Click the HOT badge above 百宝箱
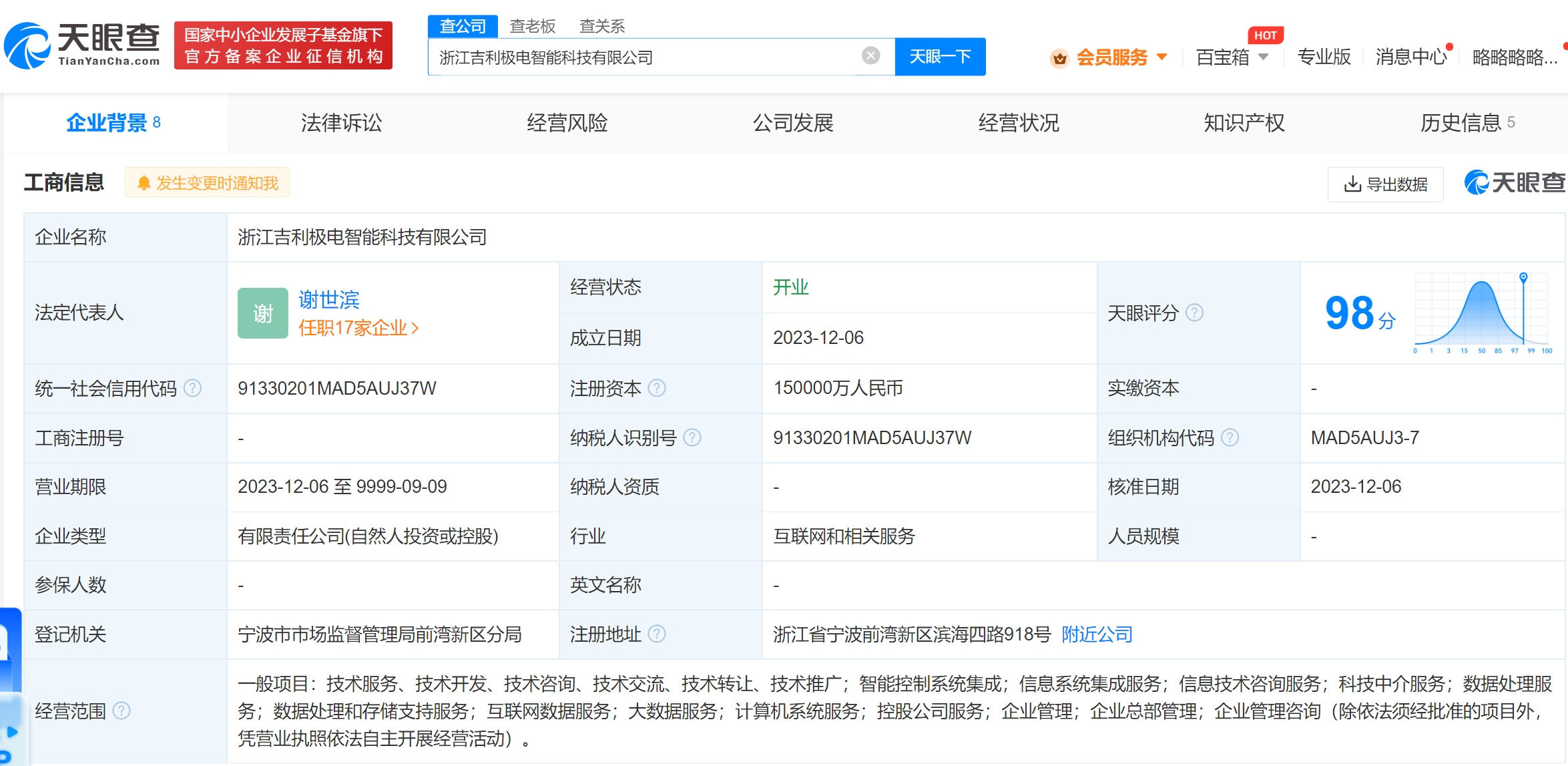 pos(1265,35)
